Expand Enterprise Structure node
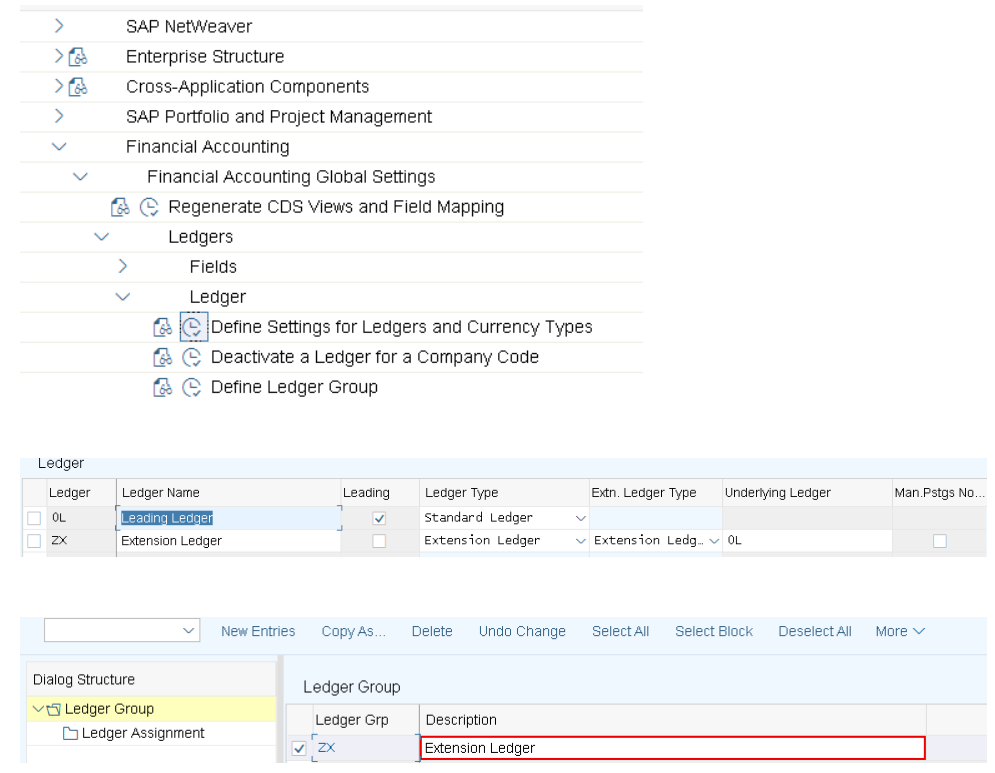The image size is (995, 773). pyautogui.click(x=59, y=56)
